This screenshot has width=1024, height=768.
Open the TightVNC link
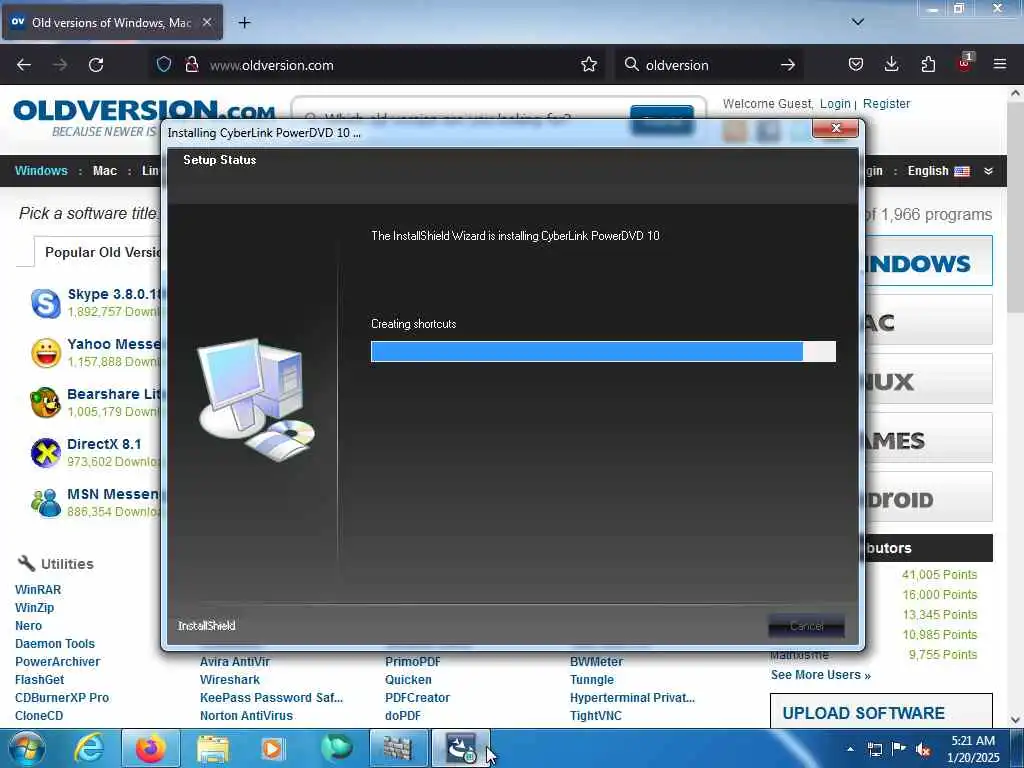pos(596,716)
